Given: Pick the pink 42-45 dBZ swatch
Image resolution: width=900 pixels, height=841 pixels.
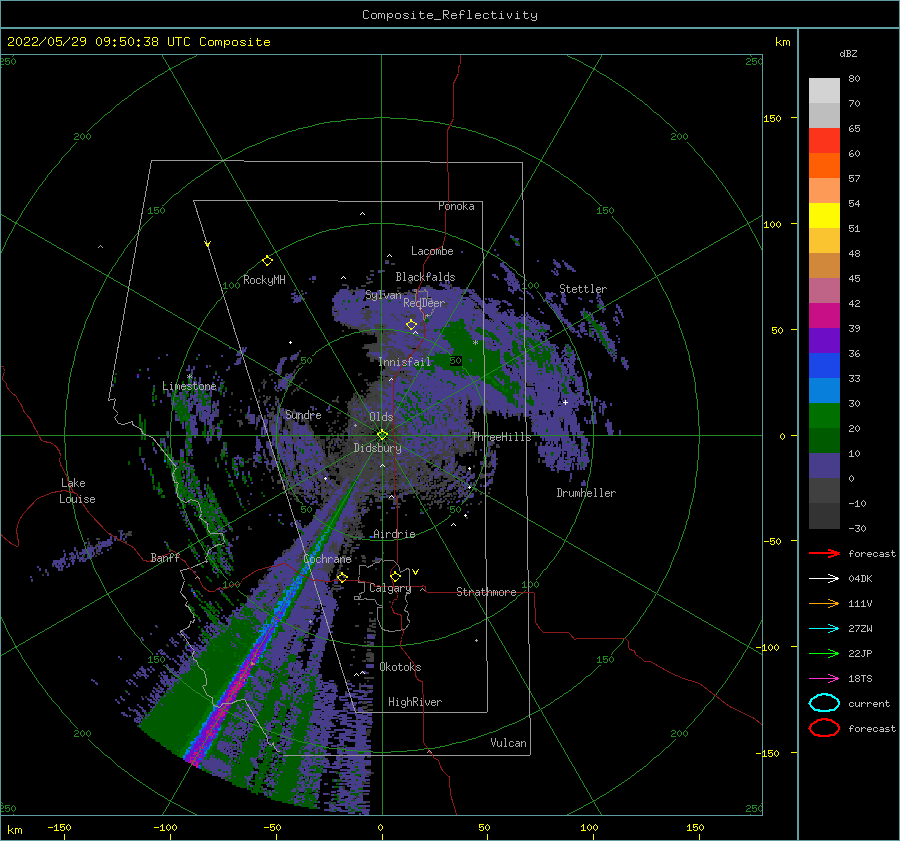Looking at the screenshot, I should [824, 290].
